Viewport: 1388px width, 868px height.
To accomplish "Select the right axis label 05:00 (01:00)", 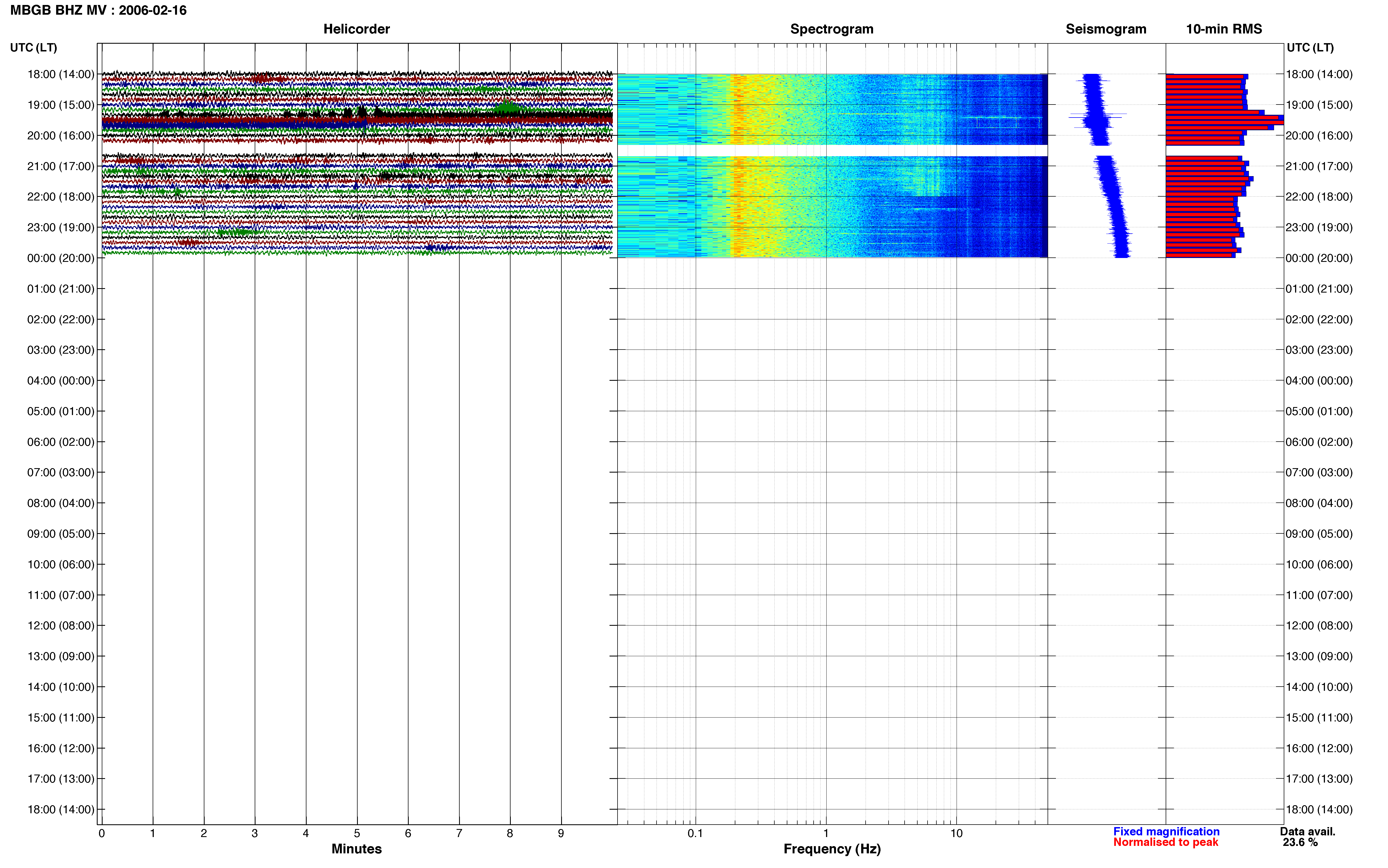I will (x=1319, y=412).
